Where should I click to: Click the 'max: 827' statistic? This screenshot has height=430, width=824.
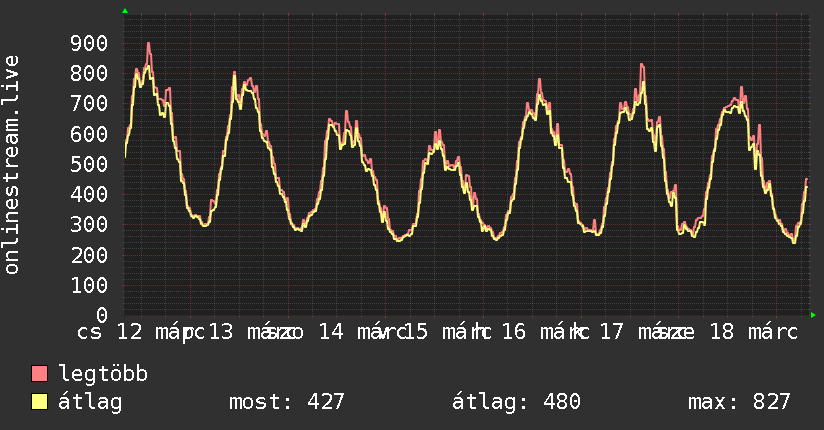(739, 402)
